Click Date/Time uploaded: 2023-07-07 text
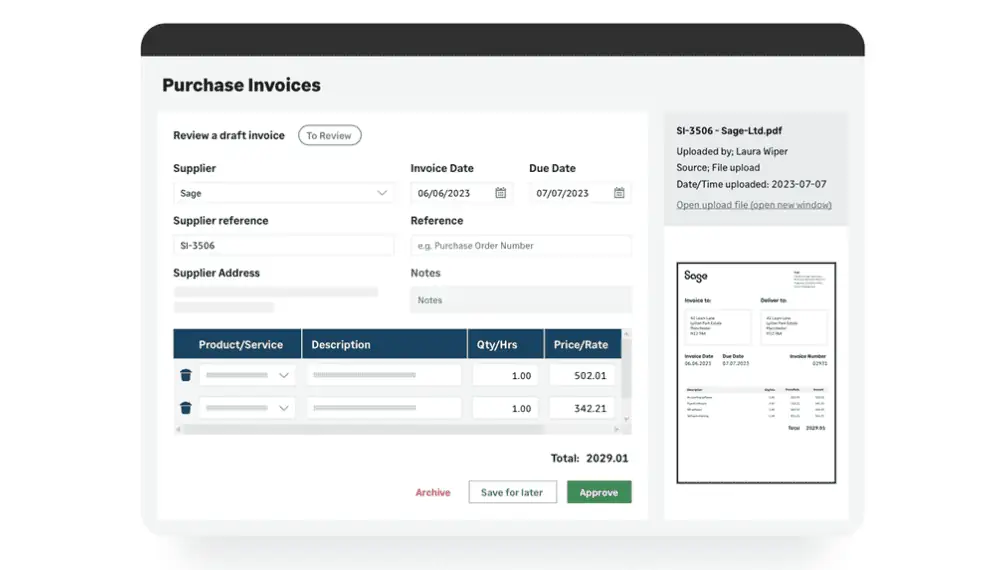The height and width of the screenshot is (570, 1000). tap(751, 184)
